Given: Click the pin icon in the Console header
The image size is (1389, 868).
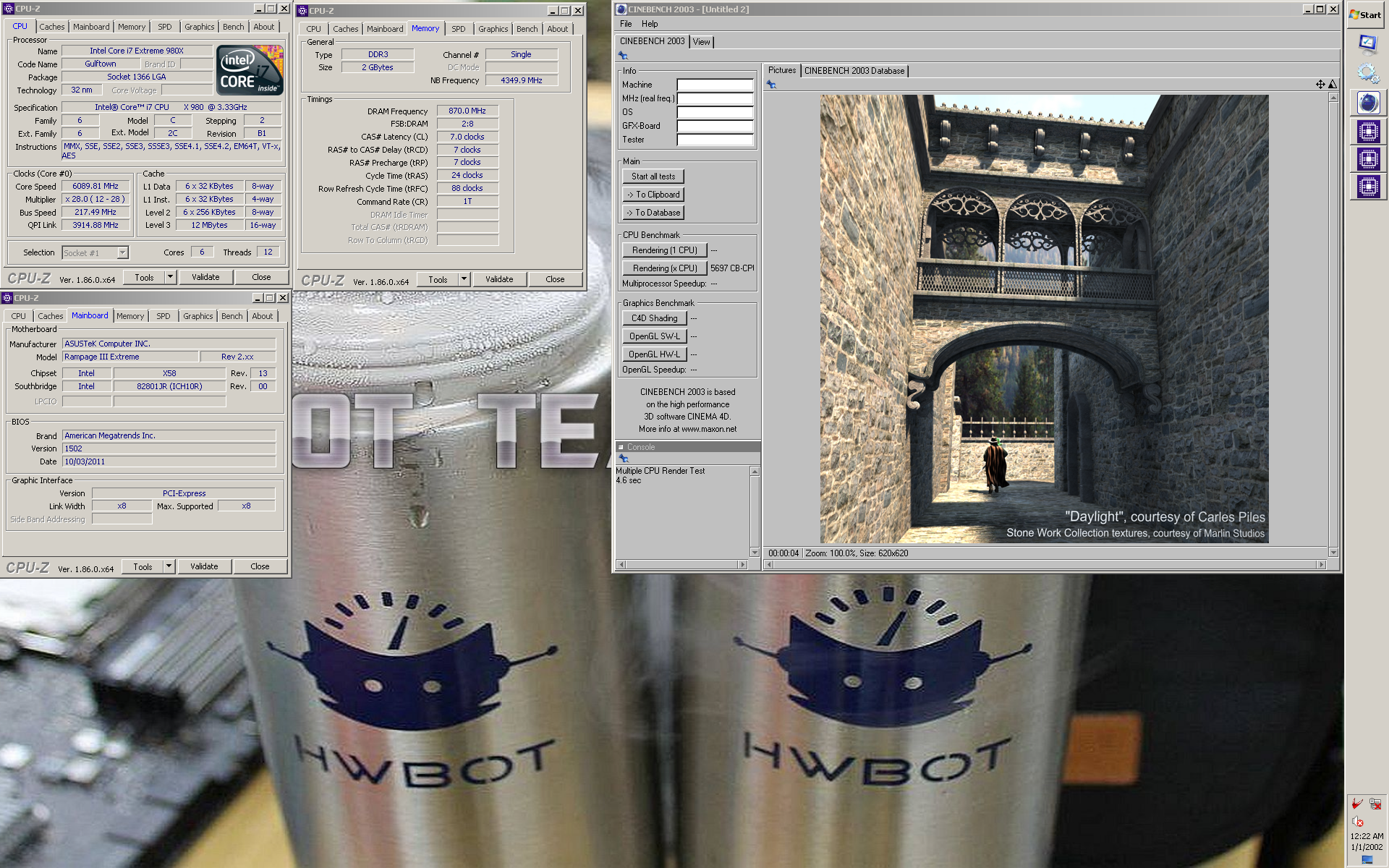Looking at the screenshot, I should coord(624,459).
